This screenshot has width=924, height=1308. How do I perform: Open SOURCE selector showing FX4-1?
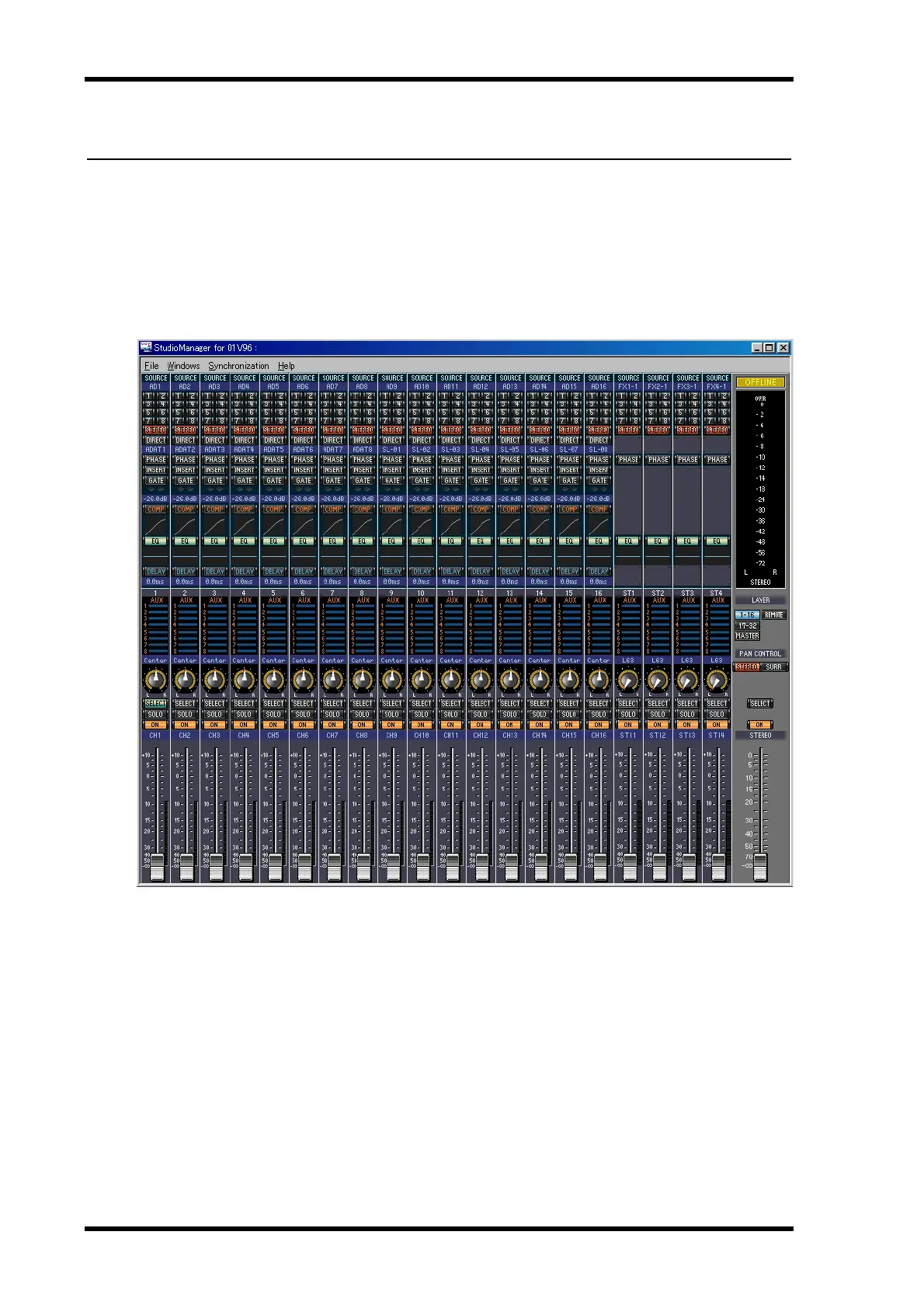717,387
